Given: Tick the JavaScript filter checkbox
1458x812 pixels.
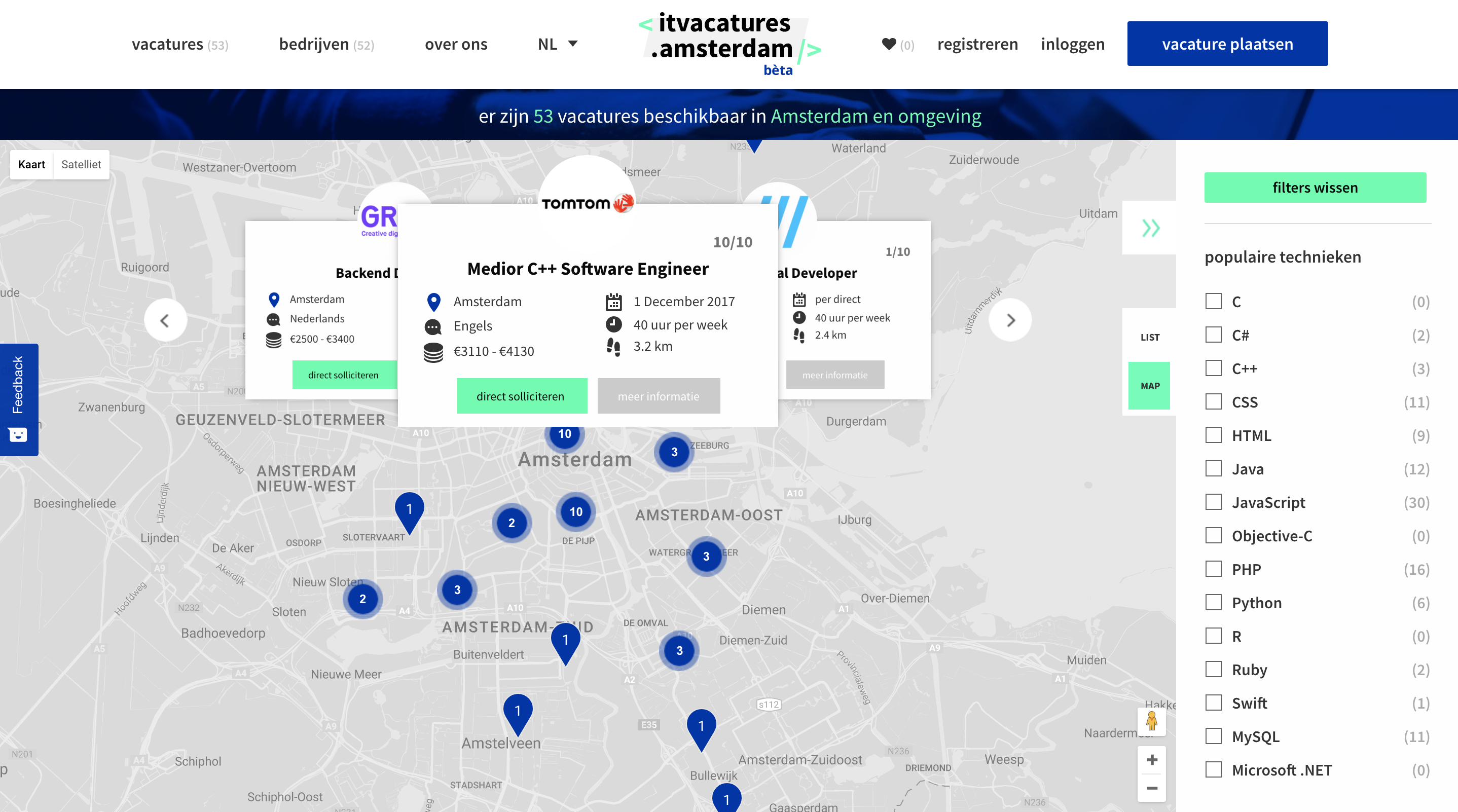Looking at the screenshot, I should pyautogui.click(x=1213, y=501).
